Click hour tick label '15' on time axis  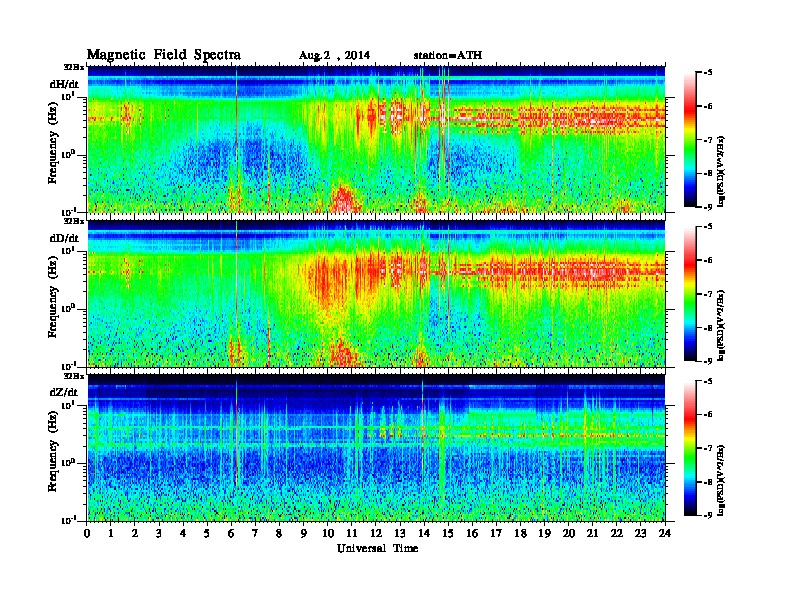click(x=448, y=534)
